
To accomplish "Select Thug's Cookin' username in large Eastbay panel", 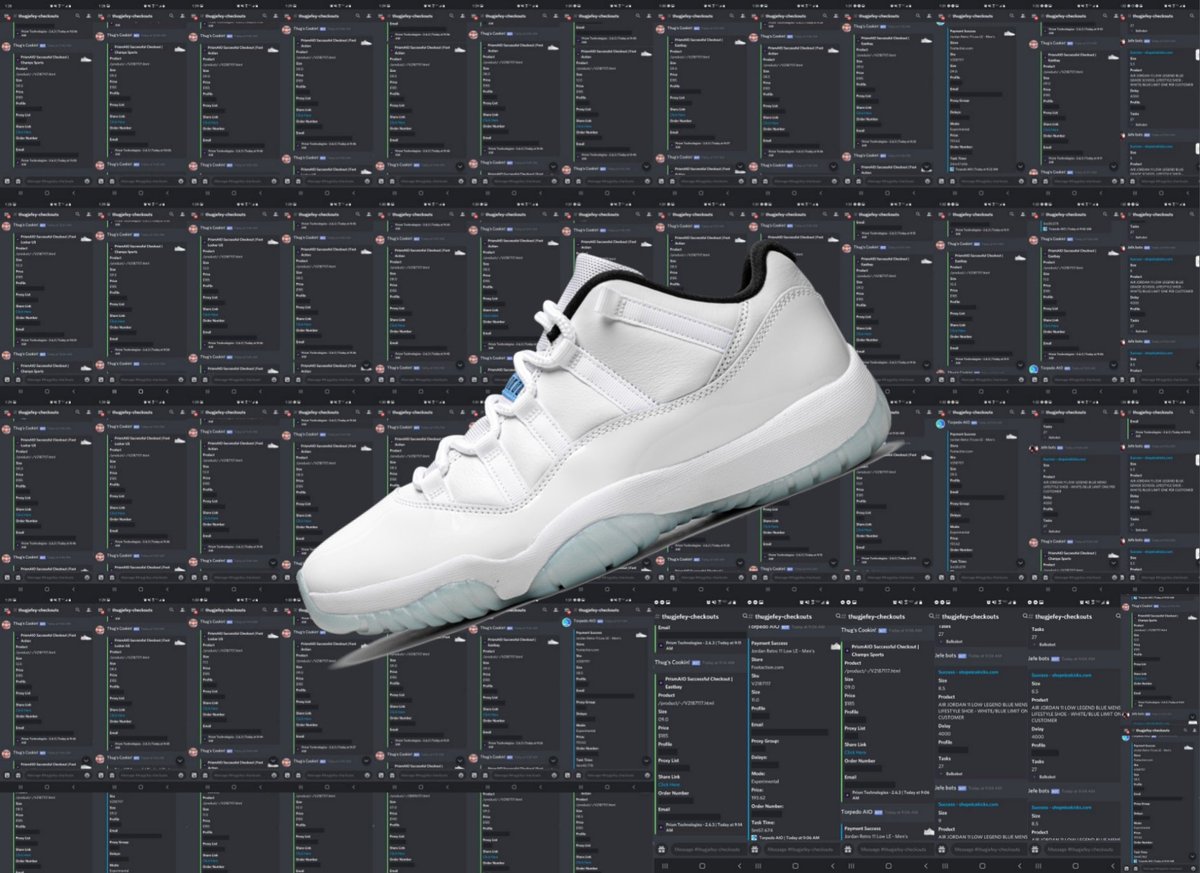I will point(672,662).
